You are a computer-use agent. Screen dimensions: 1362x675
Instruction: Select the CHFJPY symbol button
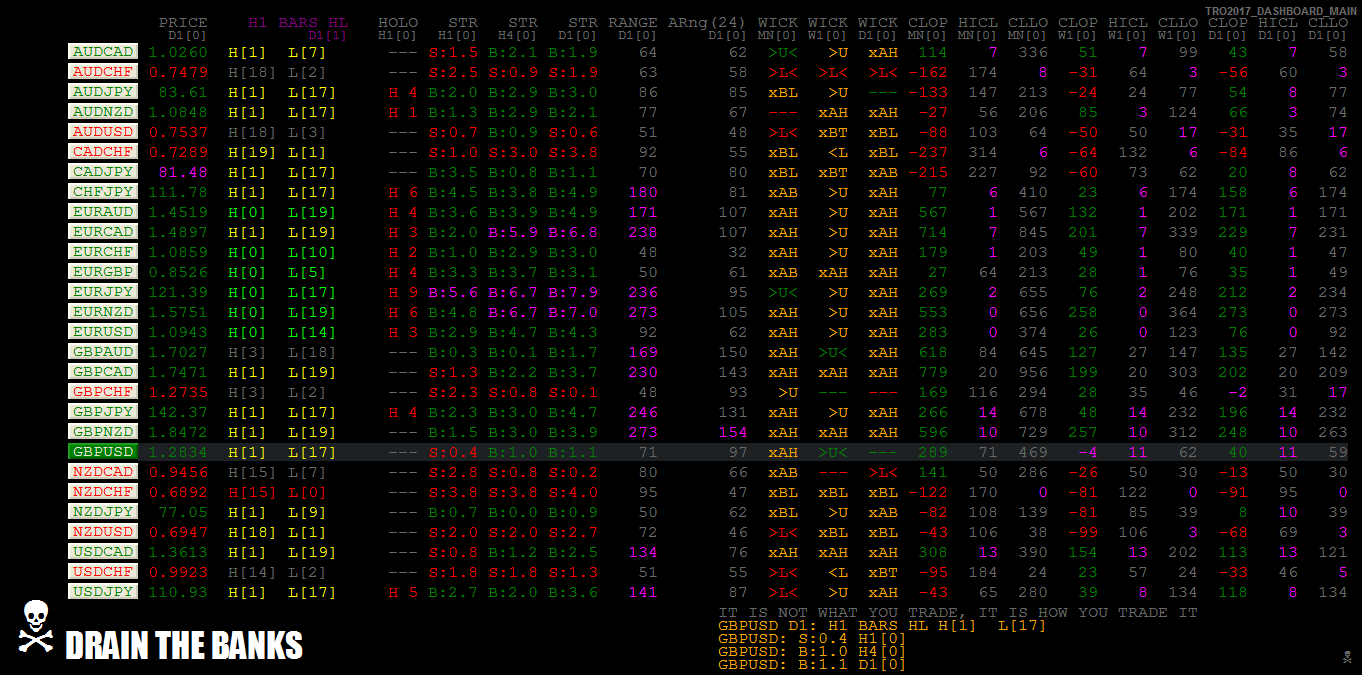(x=103, y=191)
